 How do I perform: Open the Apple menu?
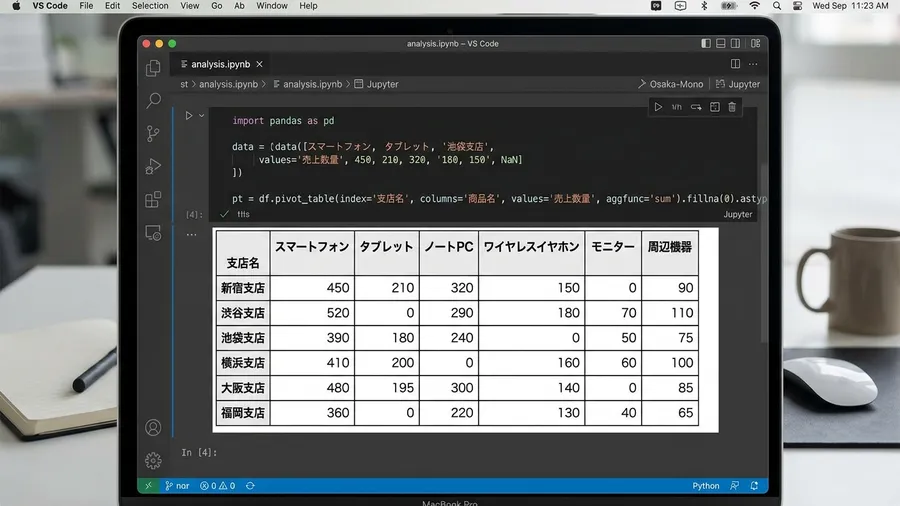tap(16, 6)
